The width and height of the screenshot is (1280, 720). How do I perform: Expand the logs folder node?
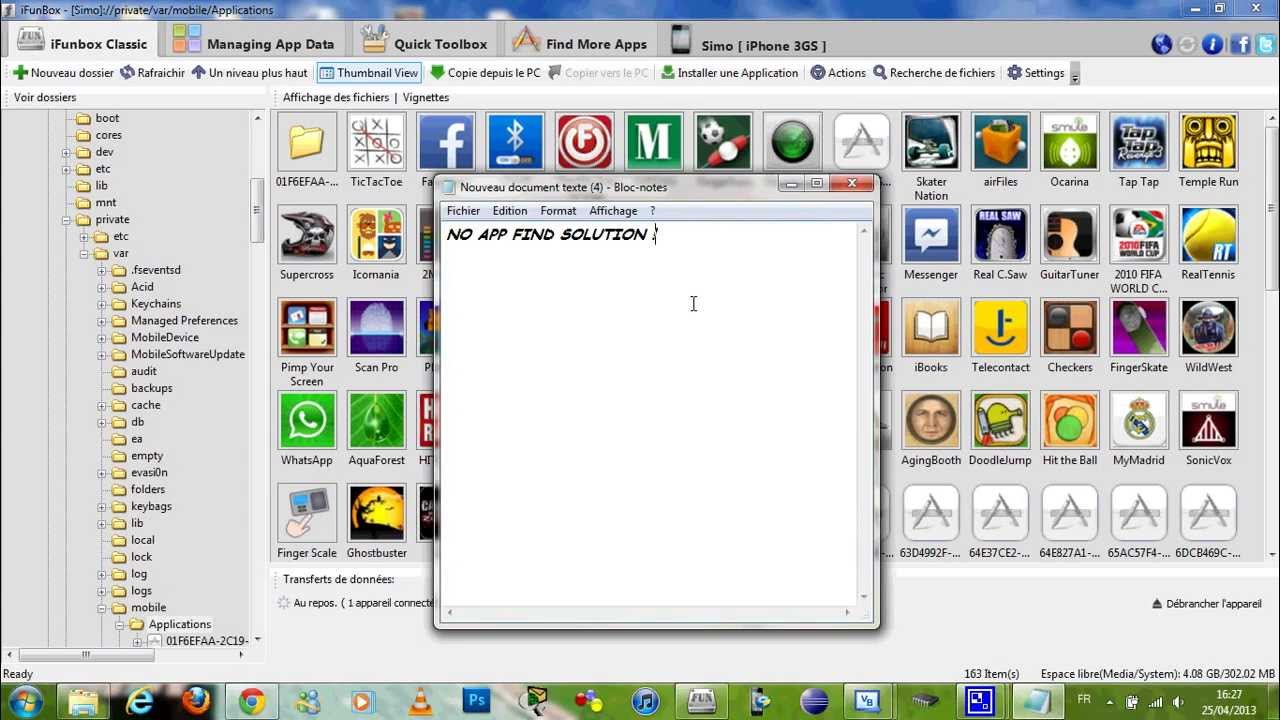[x=102, y=591]
